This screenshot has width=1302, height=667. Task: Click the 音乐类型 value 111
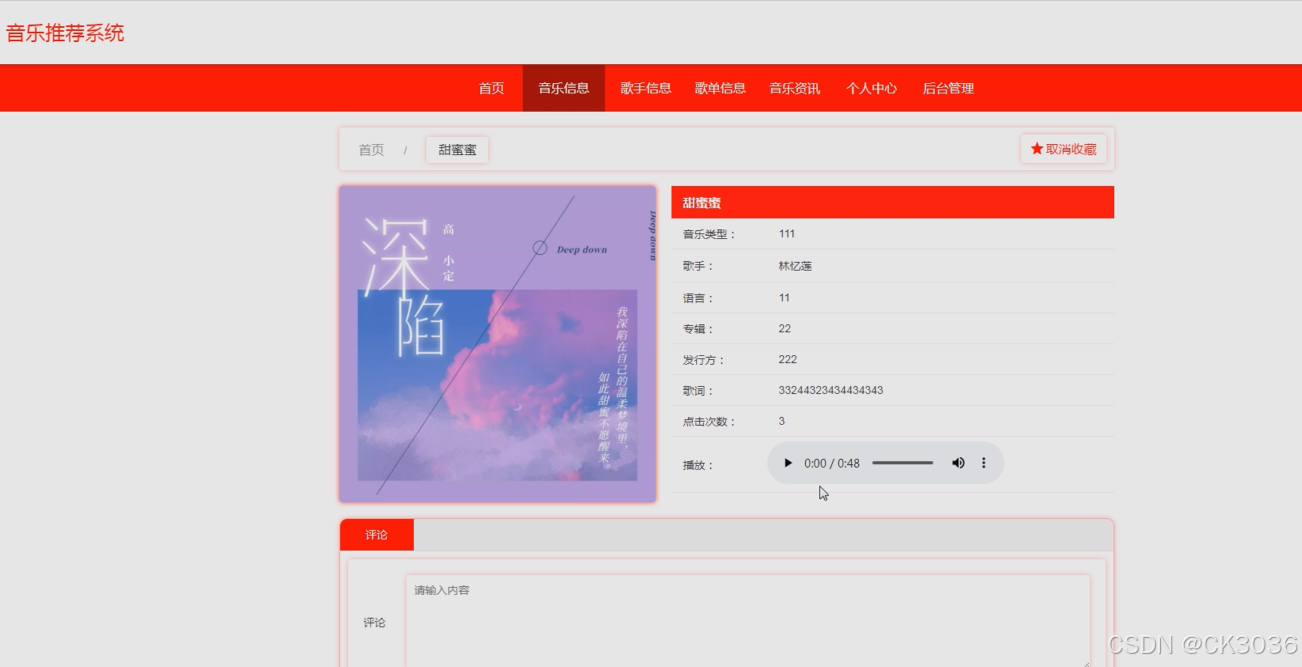(x=787, y=234)
